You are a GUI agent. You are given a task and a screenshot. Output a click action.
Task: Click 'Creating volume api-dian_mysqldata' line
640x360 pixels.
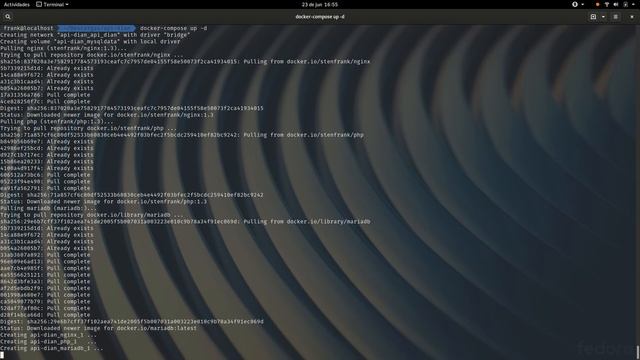click(x=90, y=42)
